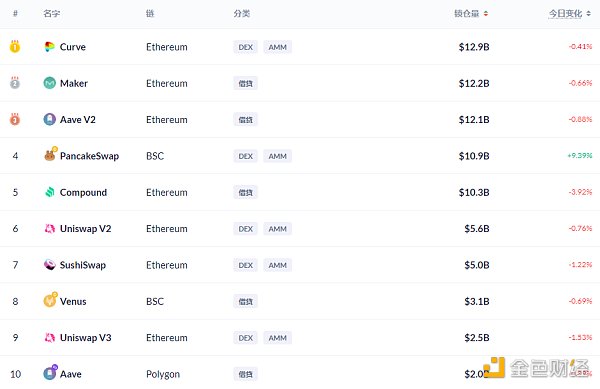This screenshot has height=389, width=600.
Task: Click the PancakeSwap bunny logo icon
Action: [50, 154]
